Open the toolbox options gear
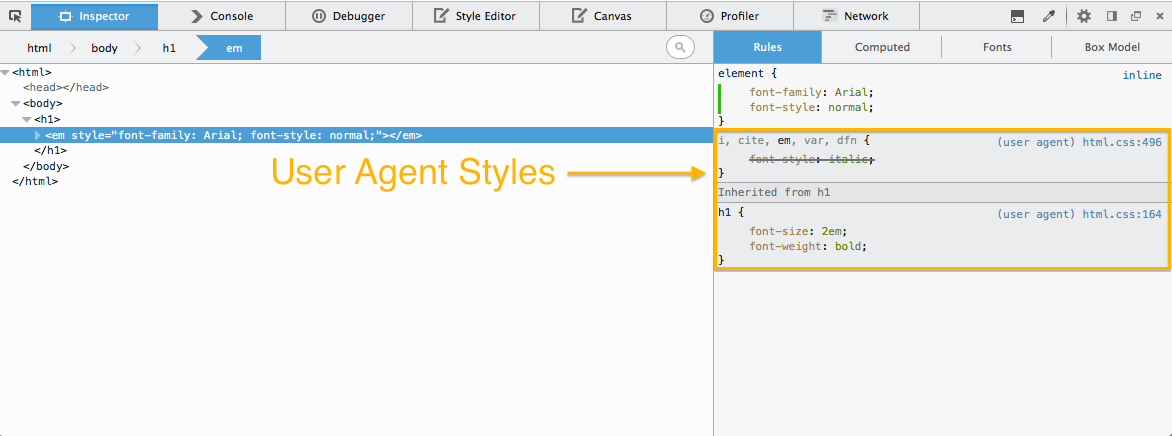 tap(1084, 16)
